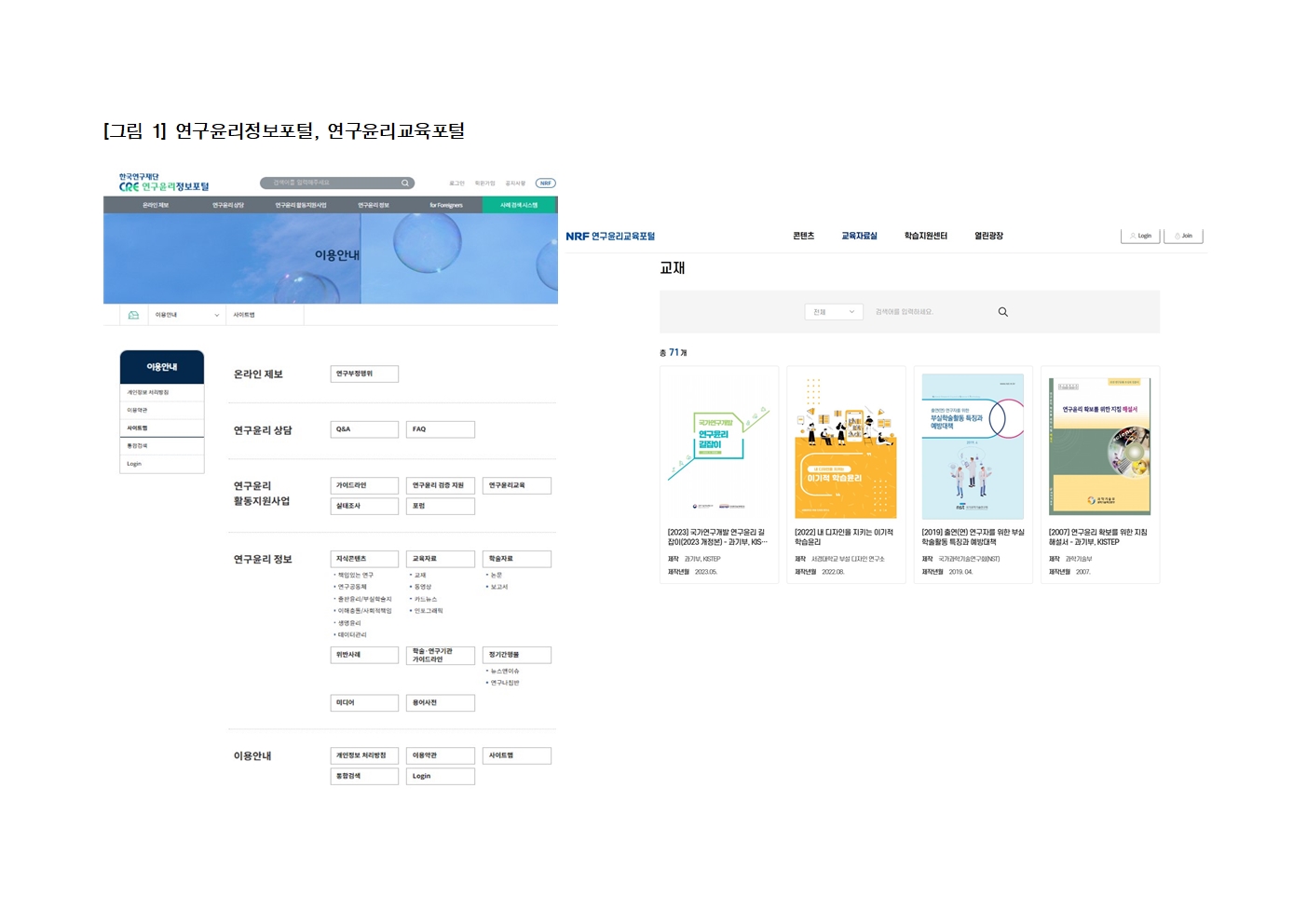Open the 전체 search category dropdown

(834, 312)
